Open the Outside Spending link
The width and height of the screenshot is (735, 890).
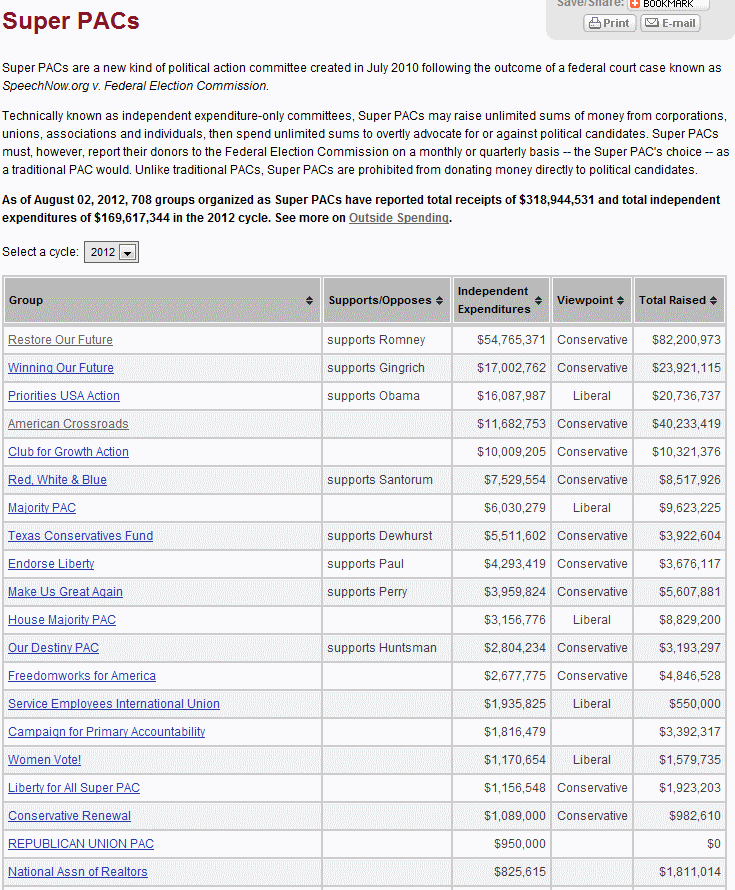click(398, 218)
